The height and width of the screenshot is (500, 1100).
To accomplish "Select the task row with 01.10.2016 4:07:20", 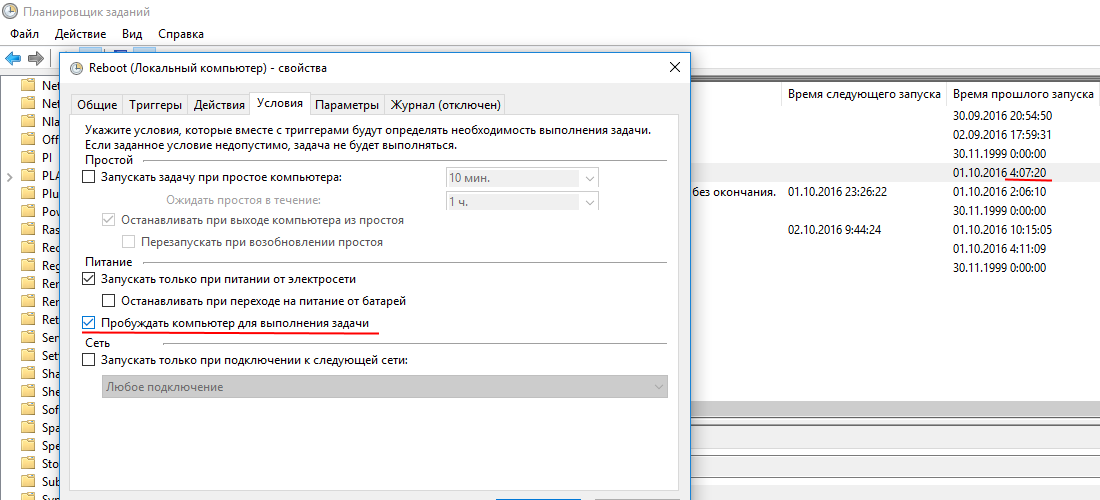I will coord(1000,173).
